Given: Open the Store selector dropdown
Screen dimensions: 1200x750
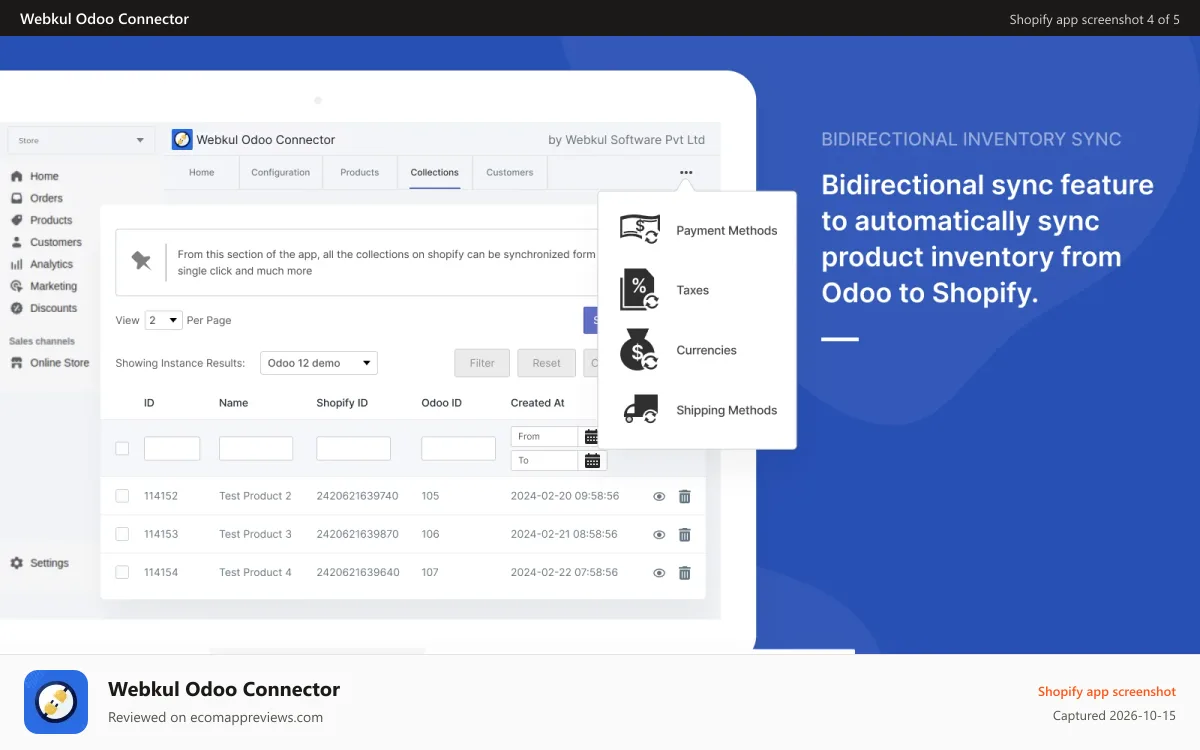Looking at the screenshot, I should point(81,141).
